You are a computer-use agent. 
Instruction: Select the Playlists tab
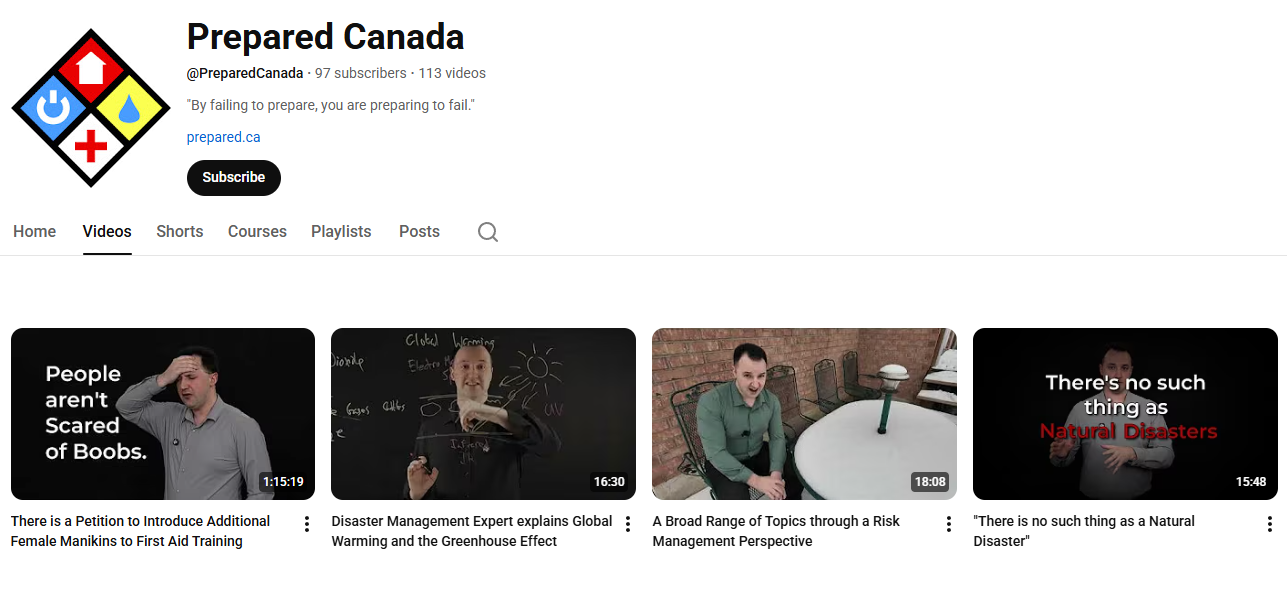341,232
